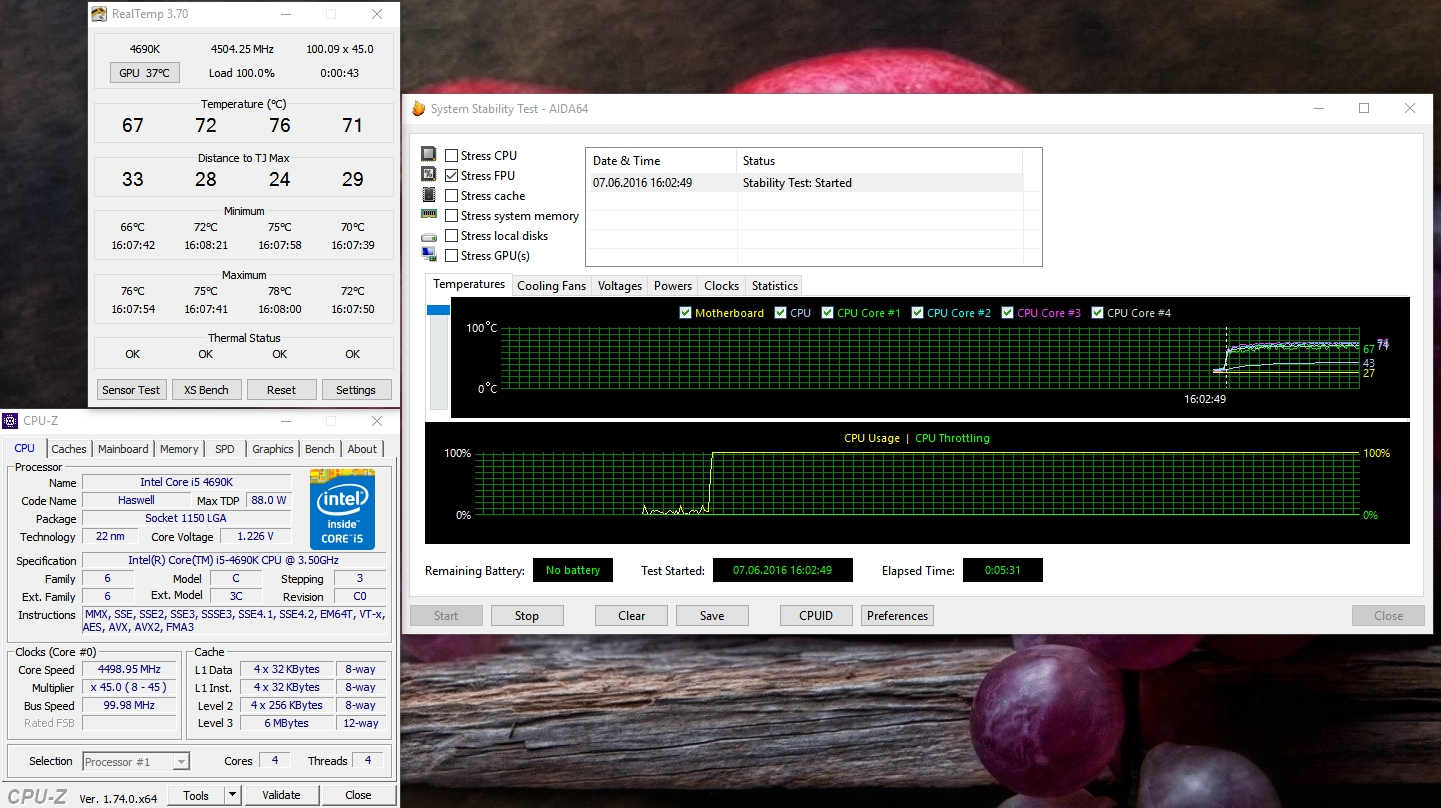The height and width of the screenshot is (808, 1441).
Task: Click Validate in CPU-Z
Action: tap(281, 795)
